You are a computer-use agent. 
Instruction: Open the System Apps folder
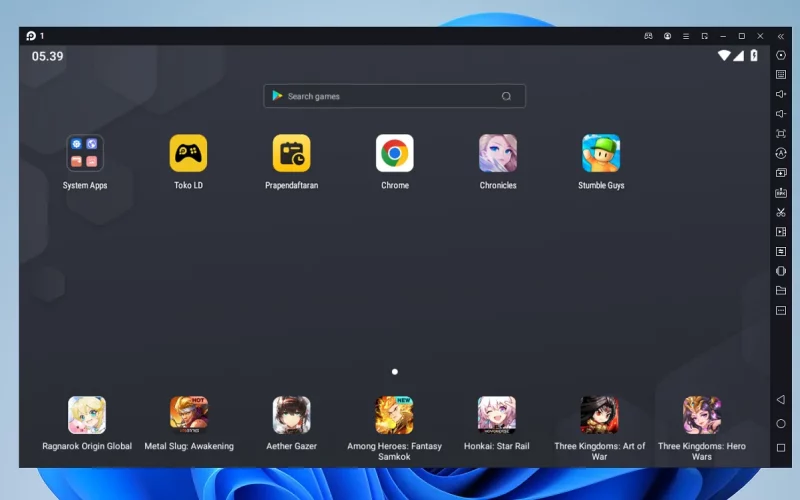coord(85,153)
